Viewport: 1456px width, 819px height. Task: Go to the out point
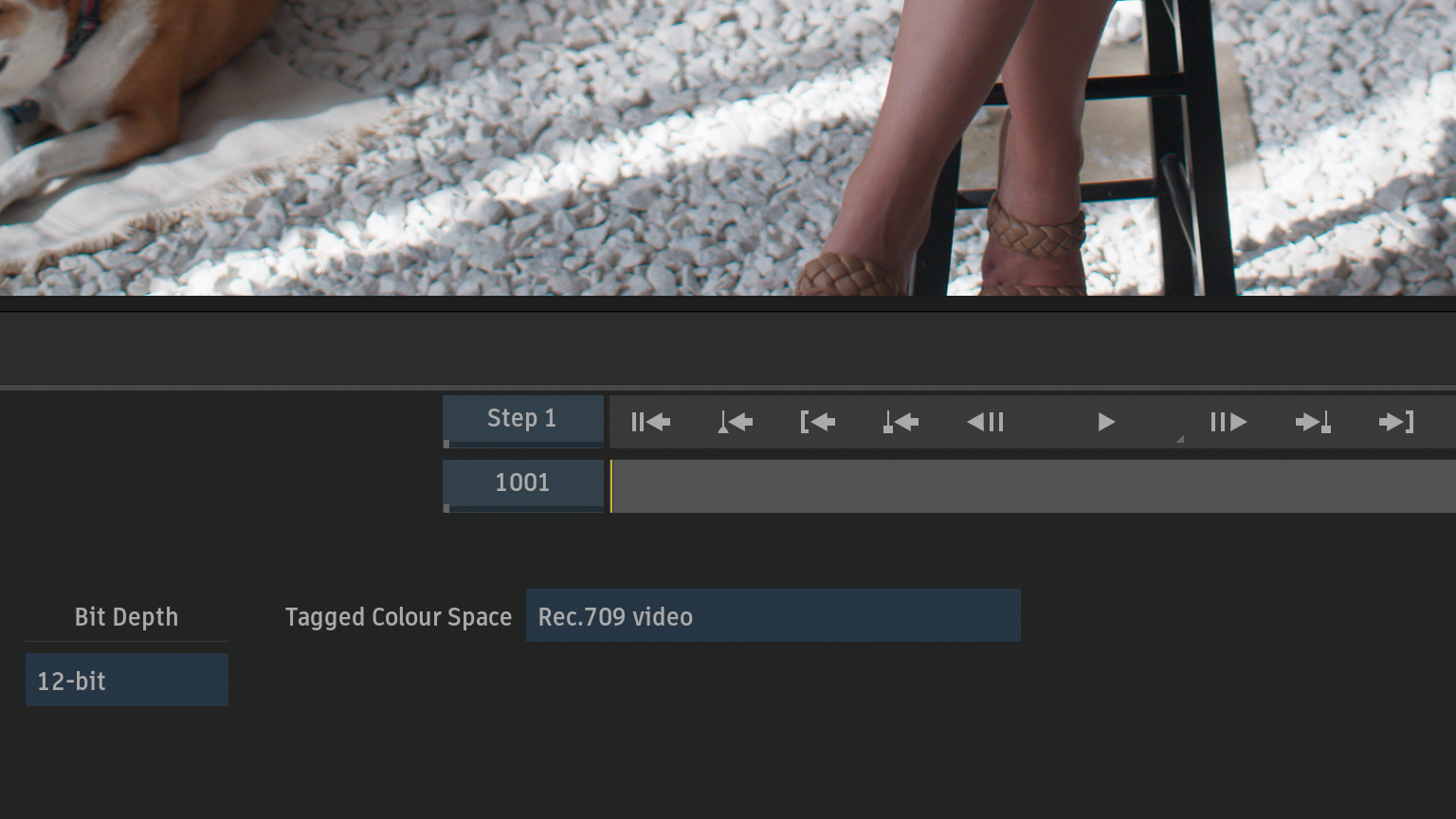point(1396,422)
